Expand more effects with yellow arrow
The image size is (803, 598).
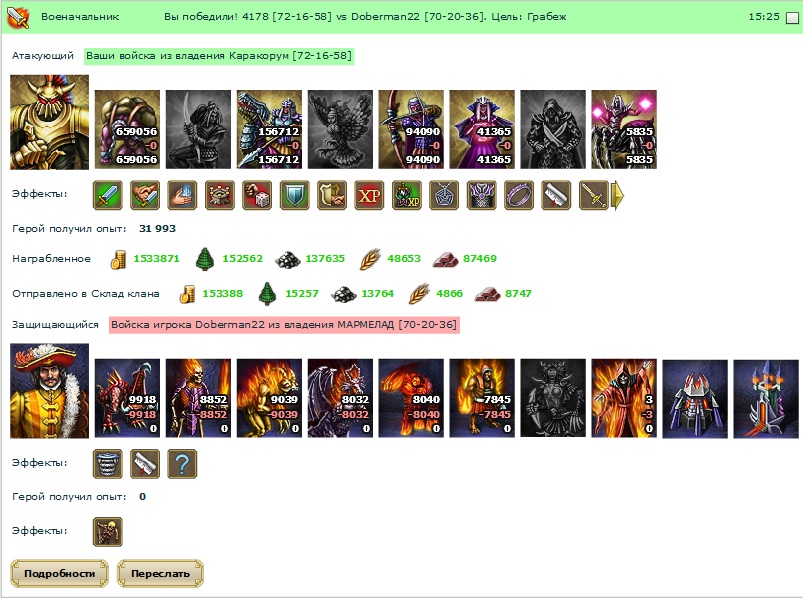click(618, 195)
